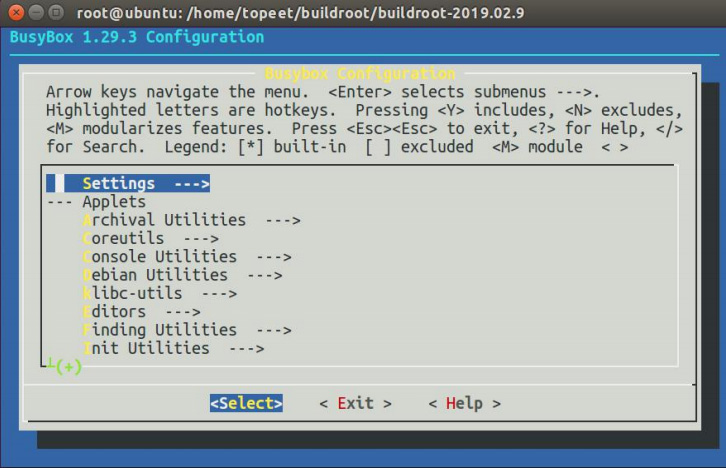Open the Editors submenu
The width and height of the screenshot is (726, 468).
(142, 312)
